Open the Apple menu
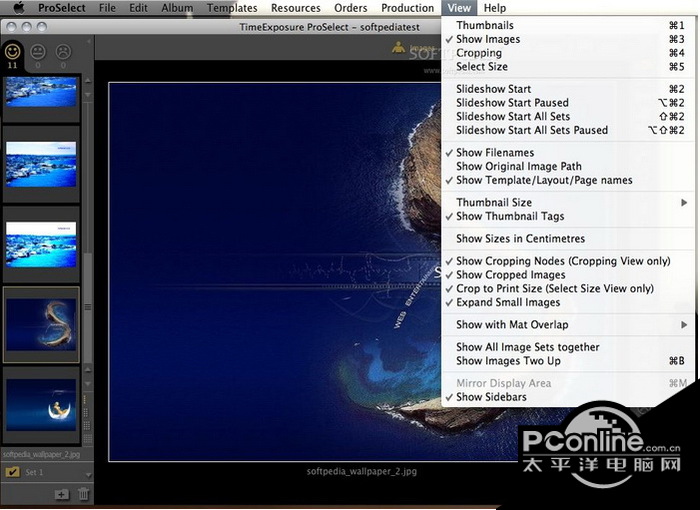 pyautogui.click(x=18, y=8)
